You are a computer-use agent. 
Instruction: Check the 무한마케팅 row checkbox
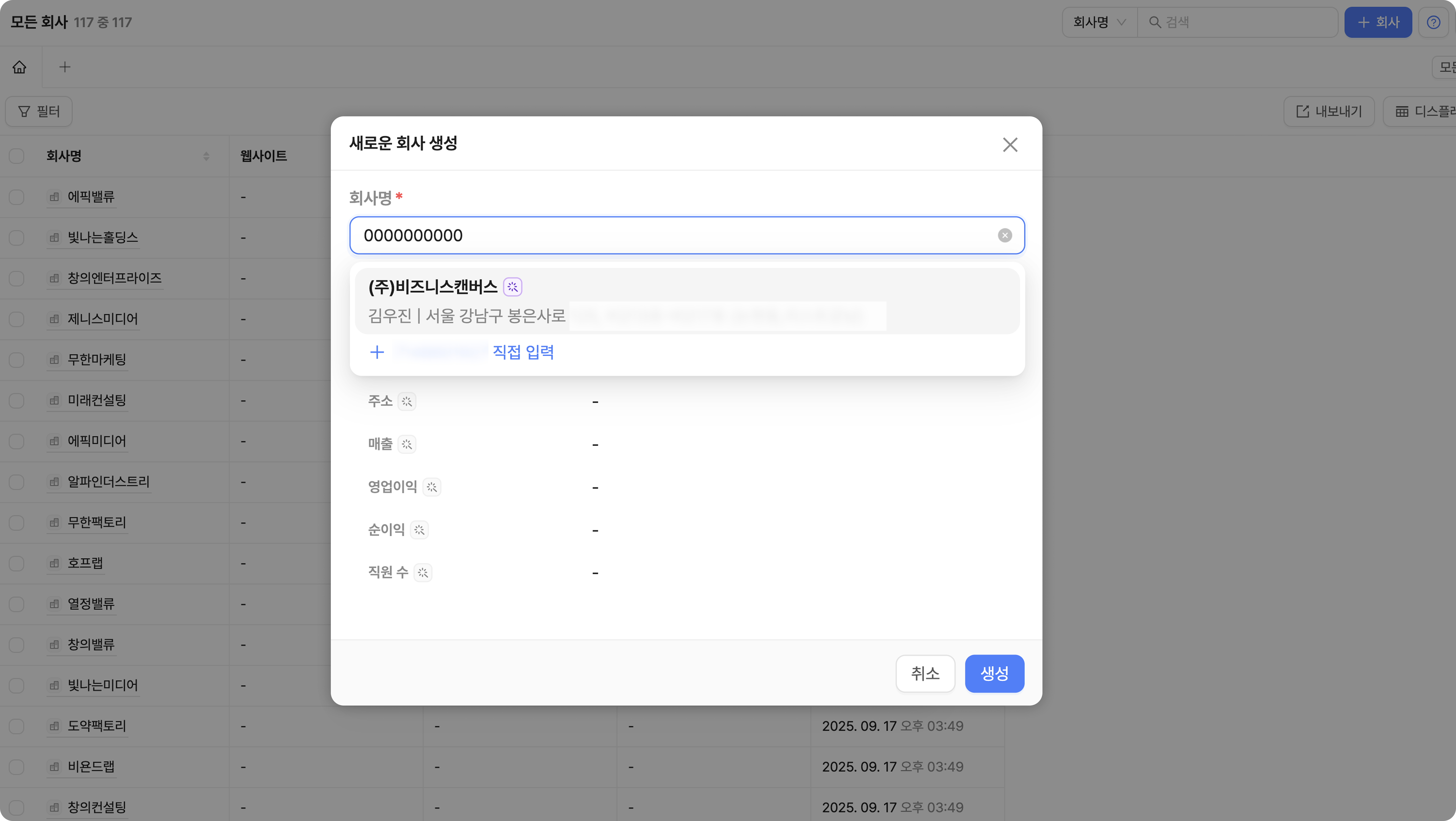click(x=16, y=359)
